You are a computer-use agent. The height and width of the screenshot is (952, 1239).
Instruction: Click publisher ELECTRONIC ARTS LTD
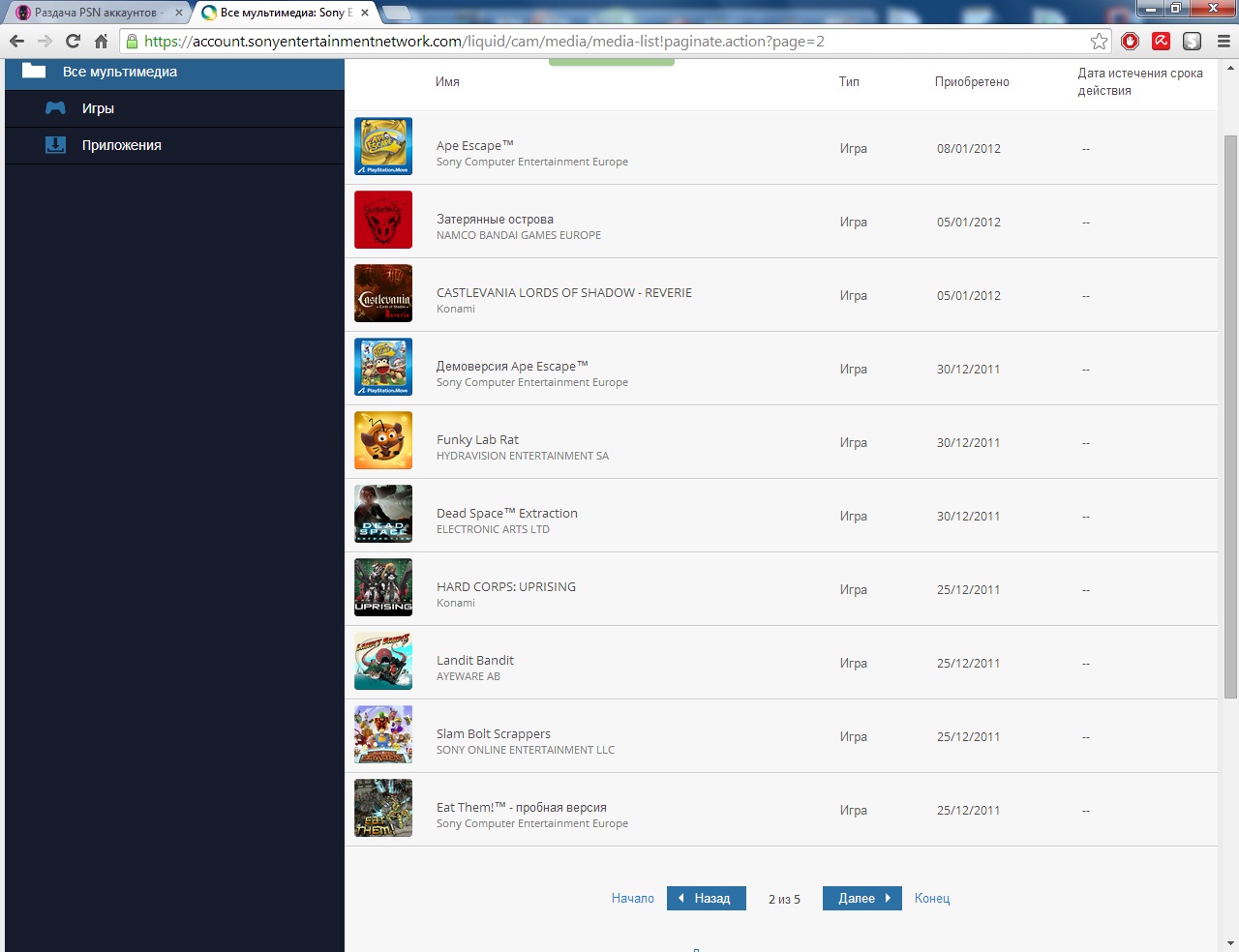493,529
